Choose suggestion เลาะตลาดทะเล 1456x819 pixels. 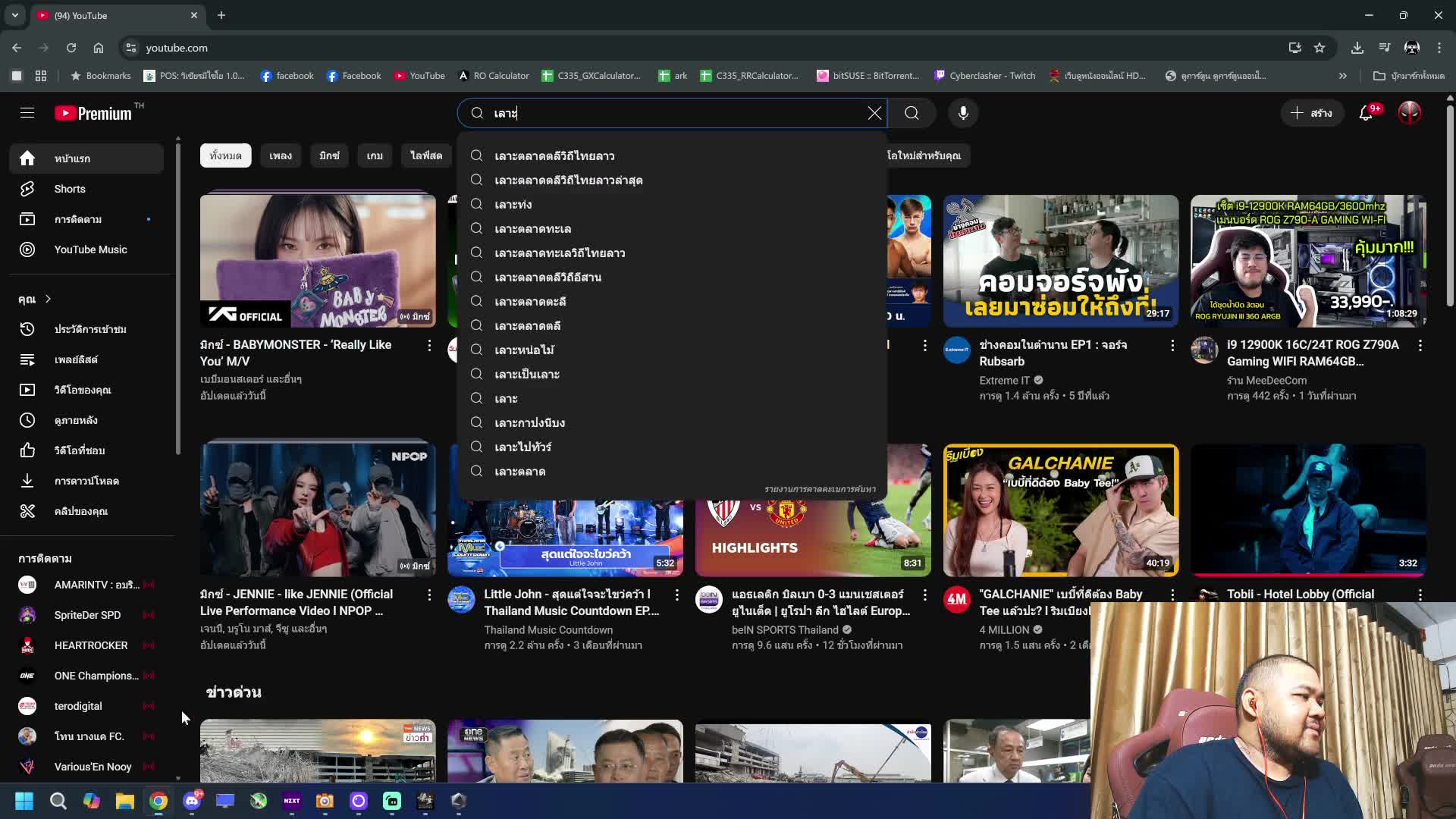(x=672, y=228)
